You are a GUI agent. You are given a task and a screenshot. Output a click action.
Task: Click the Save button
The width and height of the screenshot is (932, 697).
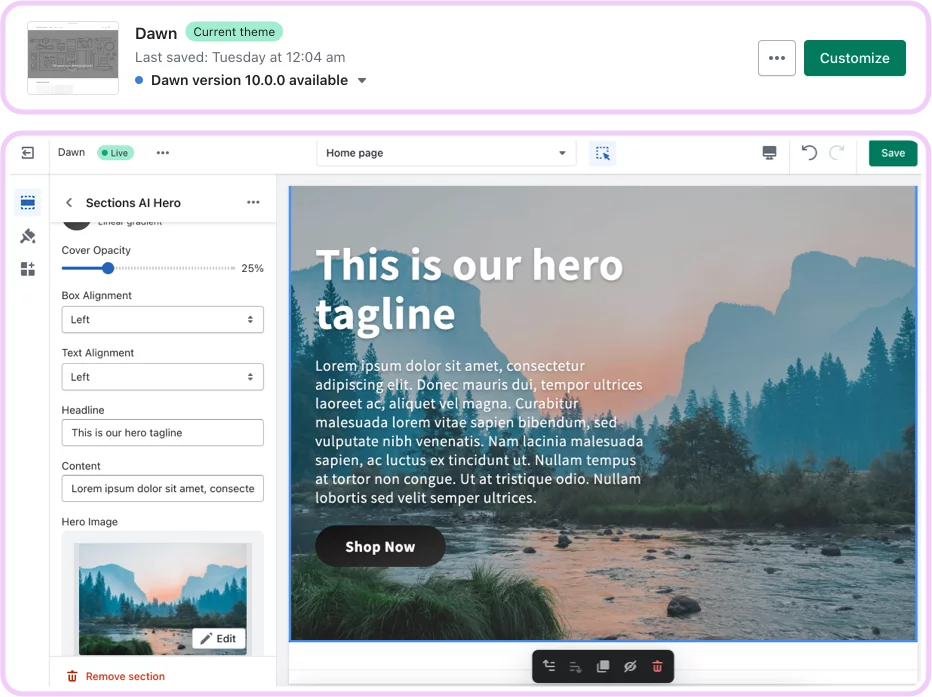click(892, 153)
